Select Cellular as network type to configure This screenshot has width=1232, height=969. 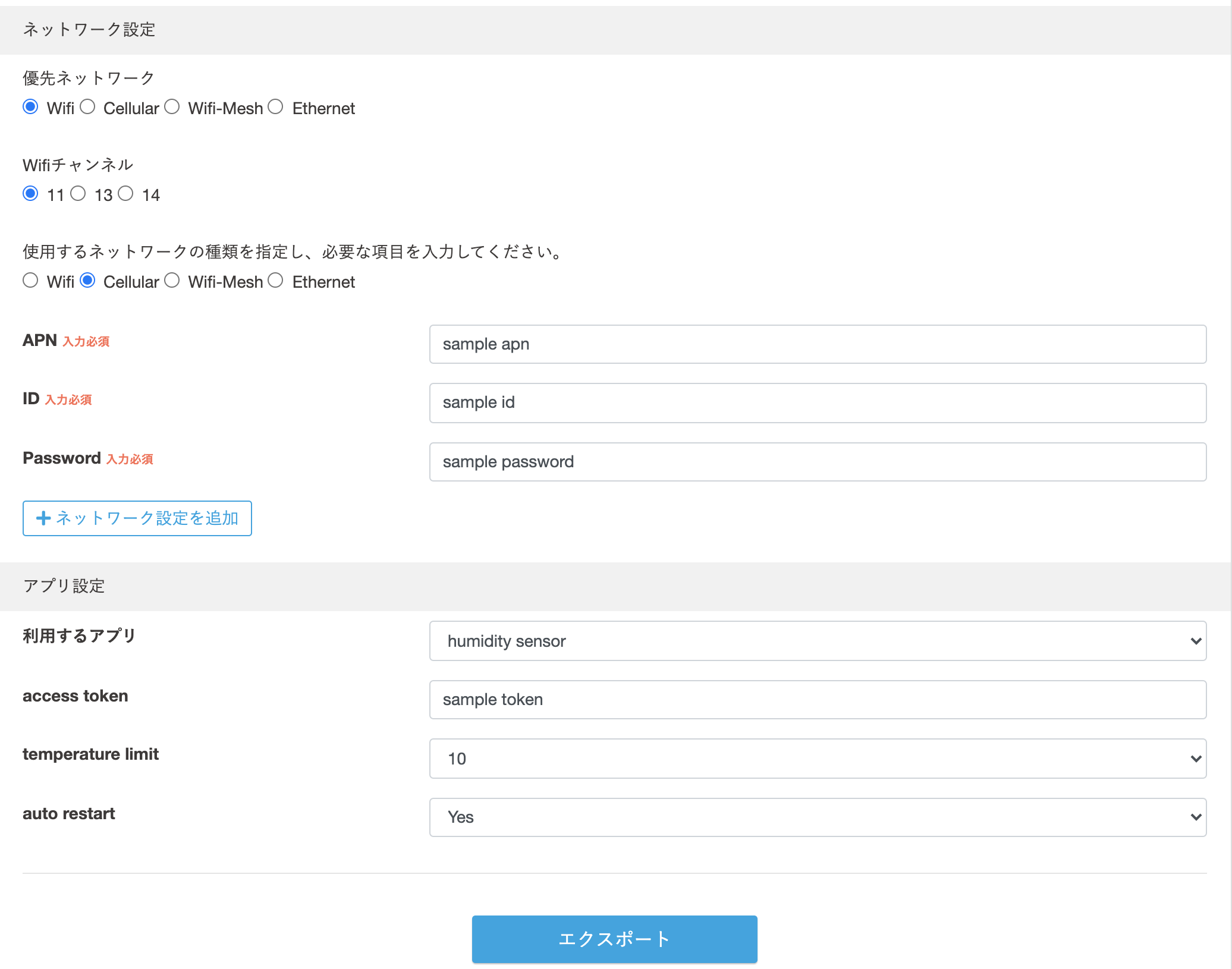[87, 281]
